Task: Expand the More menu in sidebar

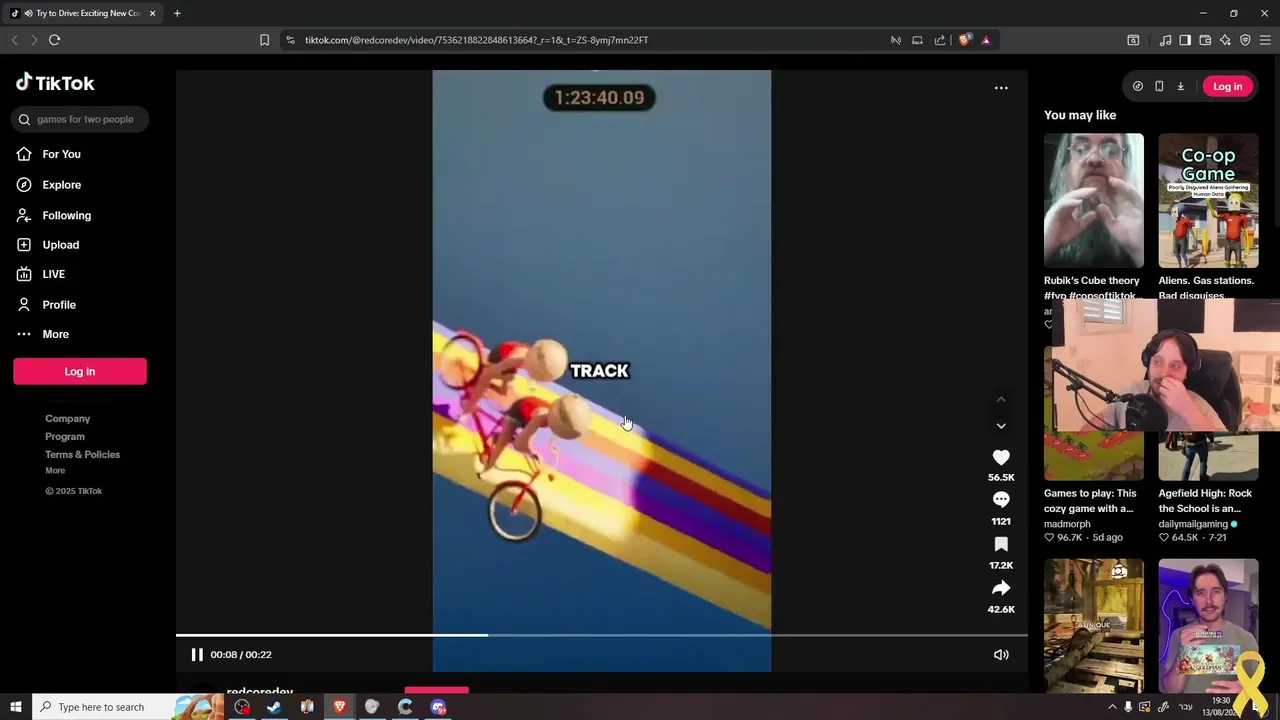Action: pyautogui.click(x=55, y=334)
